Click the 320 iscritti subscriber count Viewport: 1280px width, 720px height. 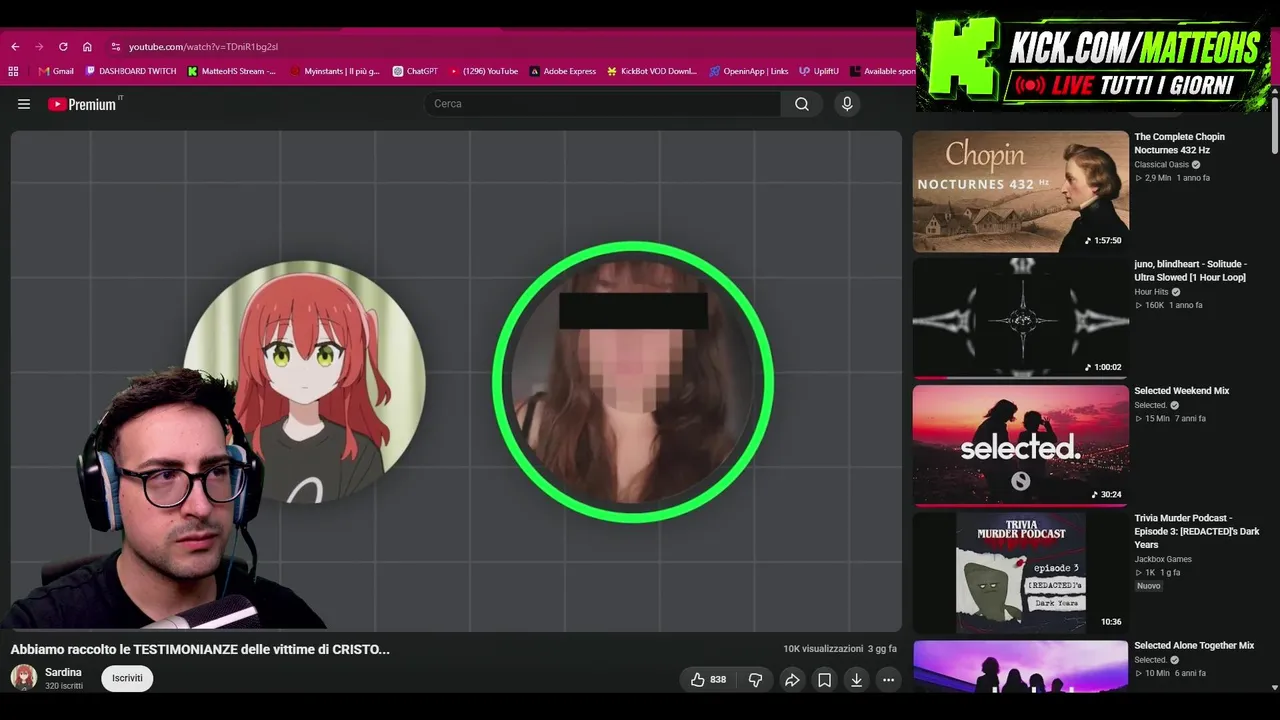(x=64, y=686)
